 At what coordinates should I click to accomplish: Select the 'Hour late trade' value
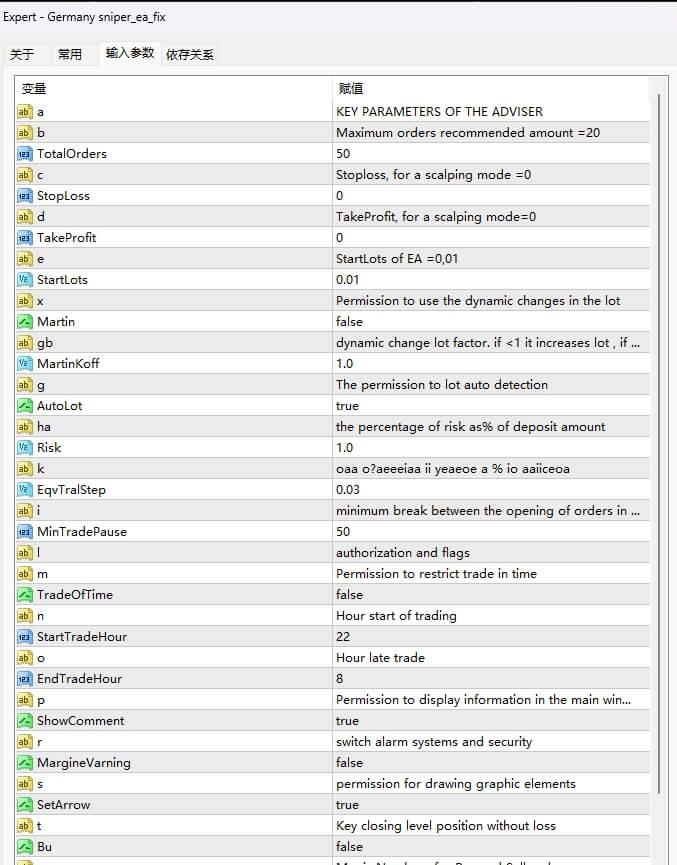[380, 658]
